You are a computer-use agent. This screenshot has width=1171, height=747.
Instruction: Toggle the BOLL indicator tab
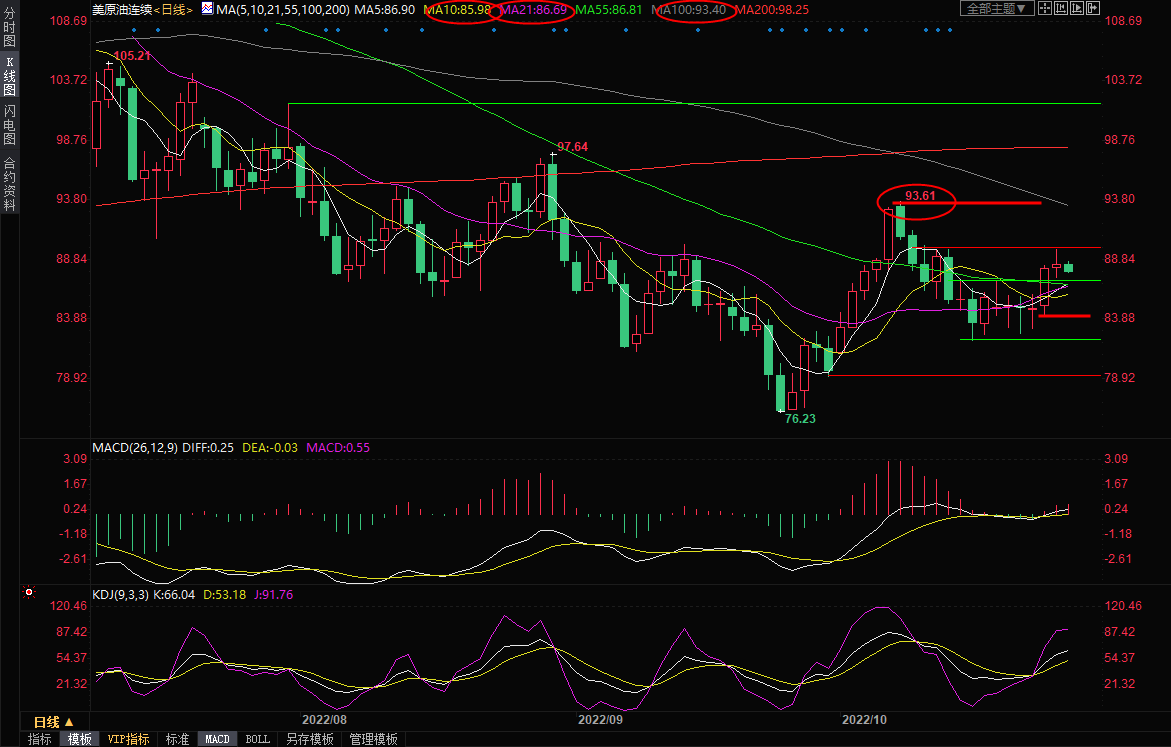click(x=257, y=739)
